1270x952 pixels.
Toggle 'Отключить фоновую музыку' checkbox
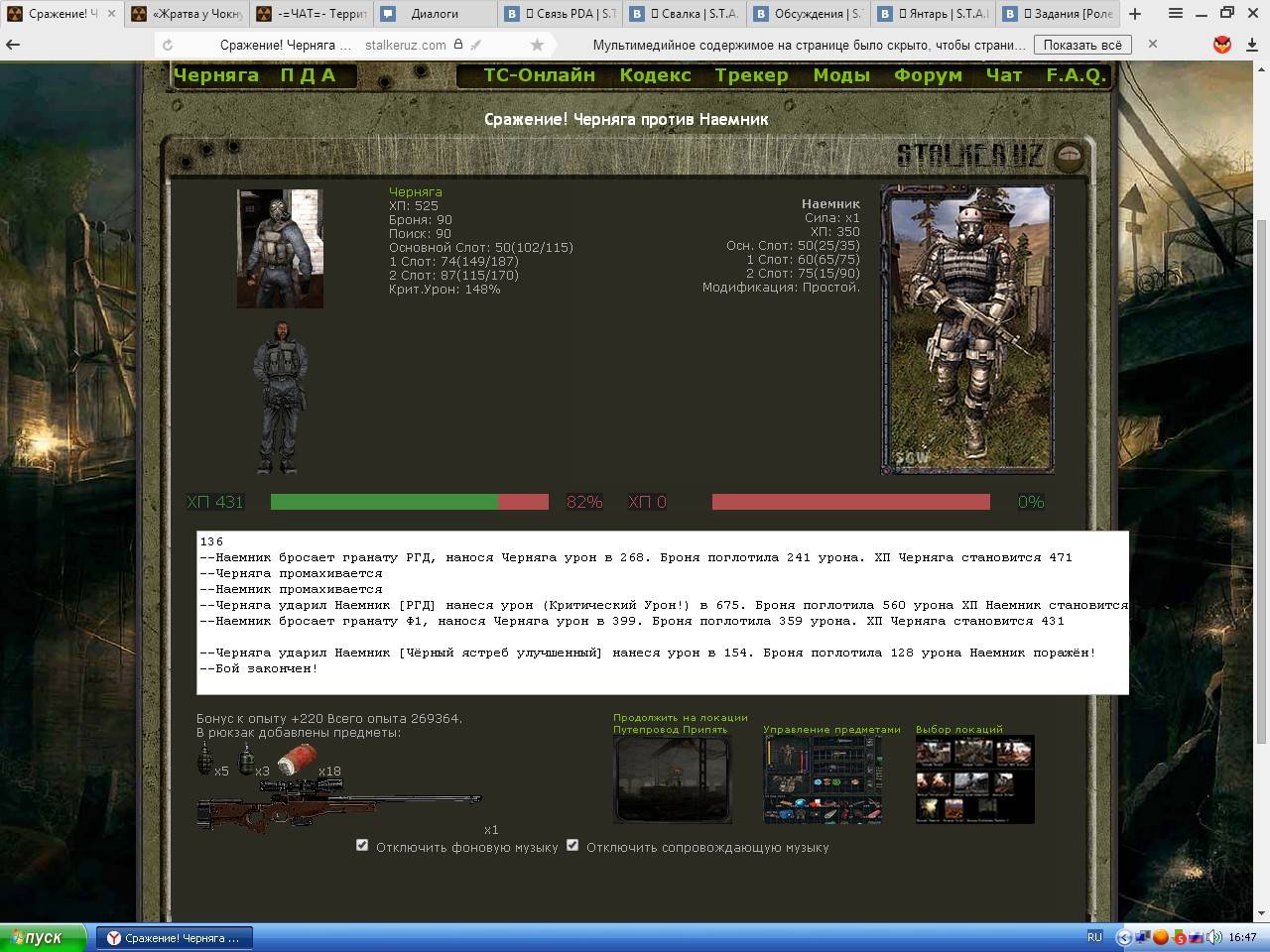pos(362,846)
